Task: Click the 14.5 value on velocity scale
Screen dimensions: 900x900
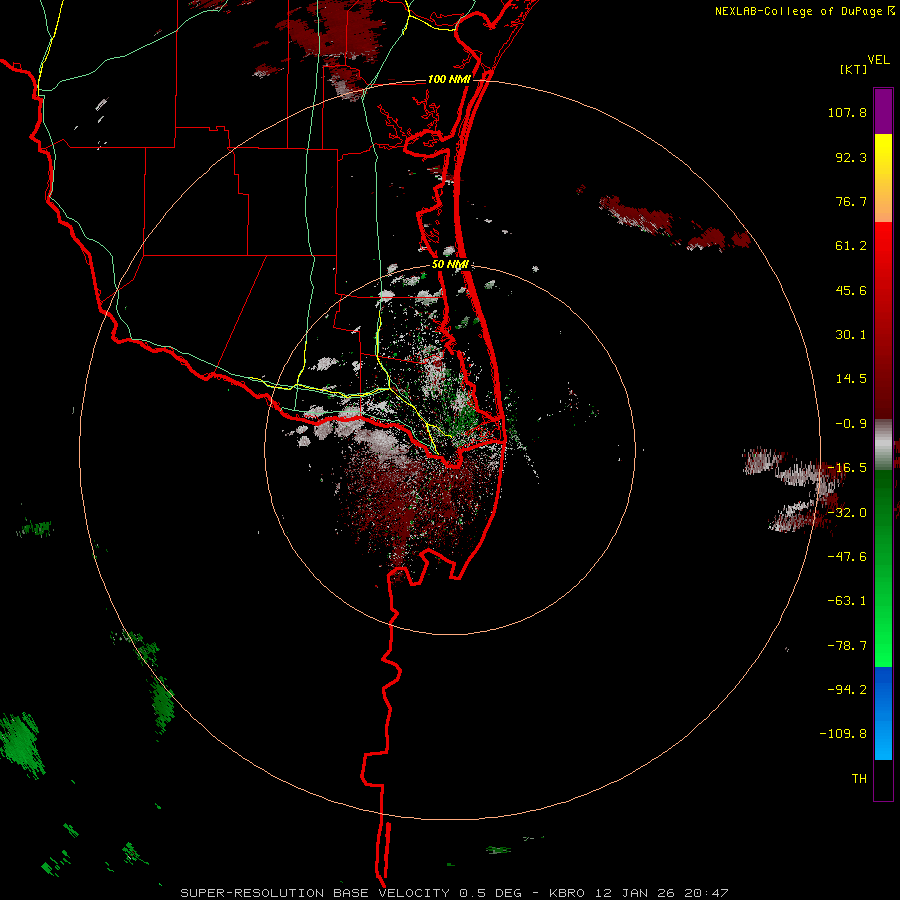Action: tap(851, 379)
